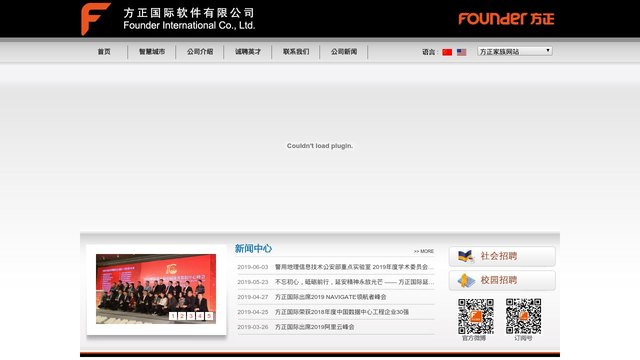This screenshot has width=640, height=360.
Task: Show slide 5 in photo carousel
Action: click(x=209, y=316)
